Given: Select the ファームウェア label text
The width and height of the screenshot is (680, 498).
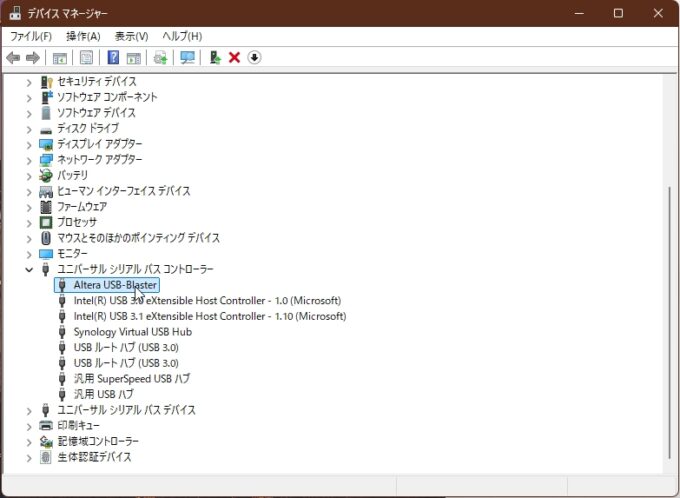Looking at the screenshot, I should (82, 206).
